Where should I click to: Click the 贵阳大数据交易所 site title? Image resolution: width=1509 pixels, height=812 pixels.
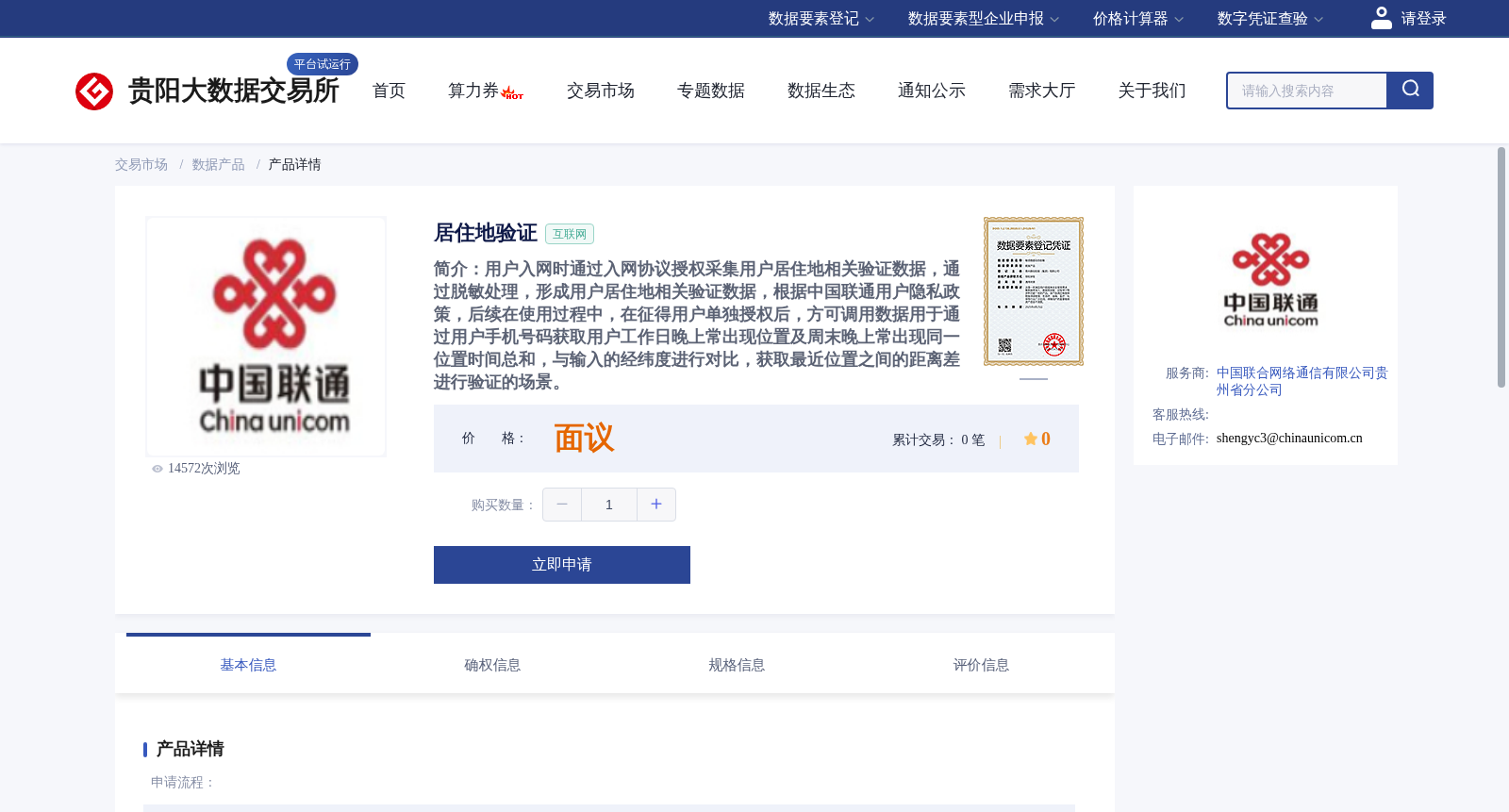(x=234, y=91)
